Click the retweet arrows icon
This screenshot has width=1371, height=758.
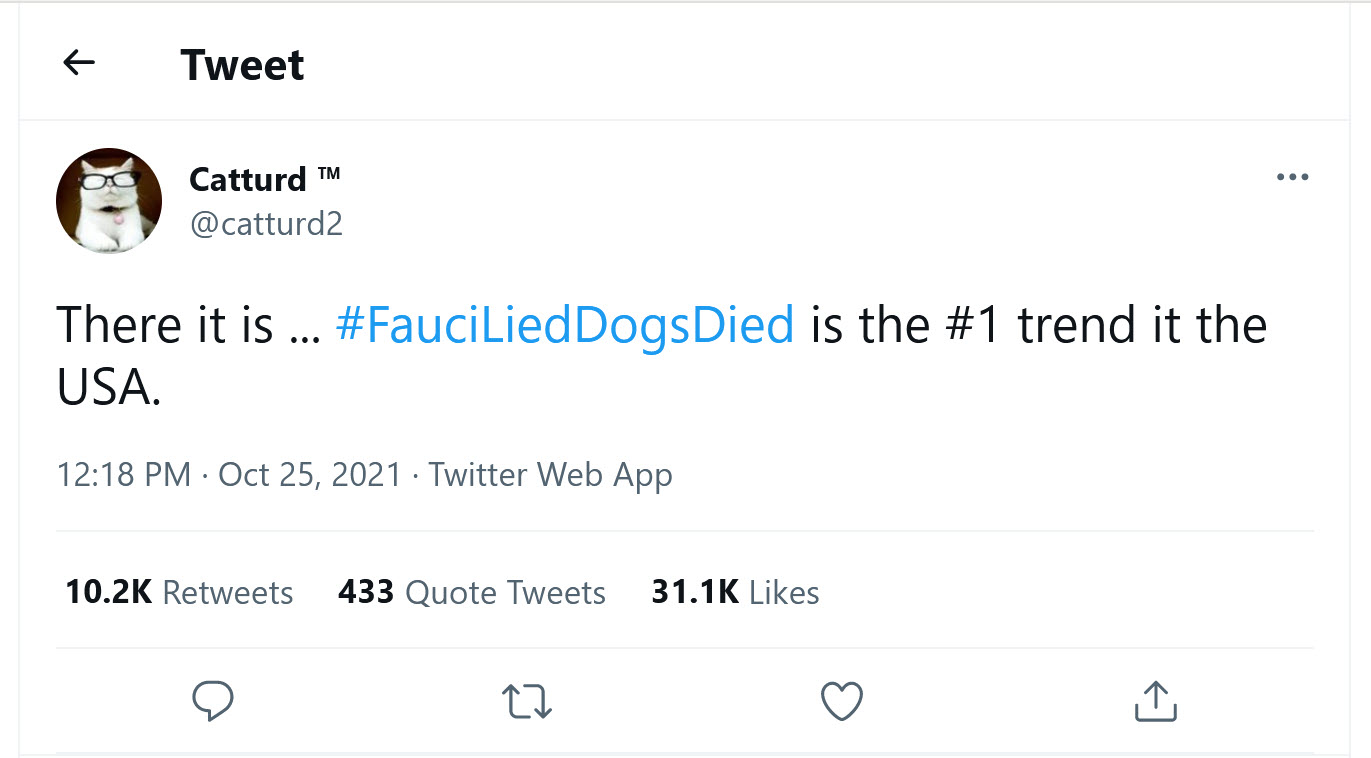[527, 701]
